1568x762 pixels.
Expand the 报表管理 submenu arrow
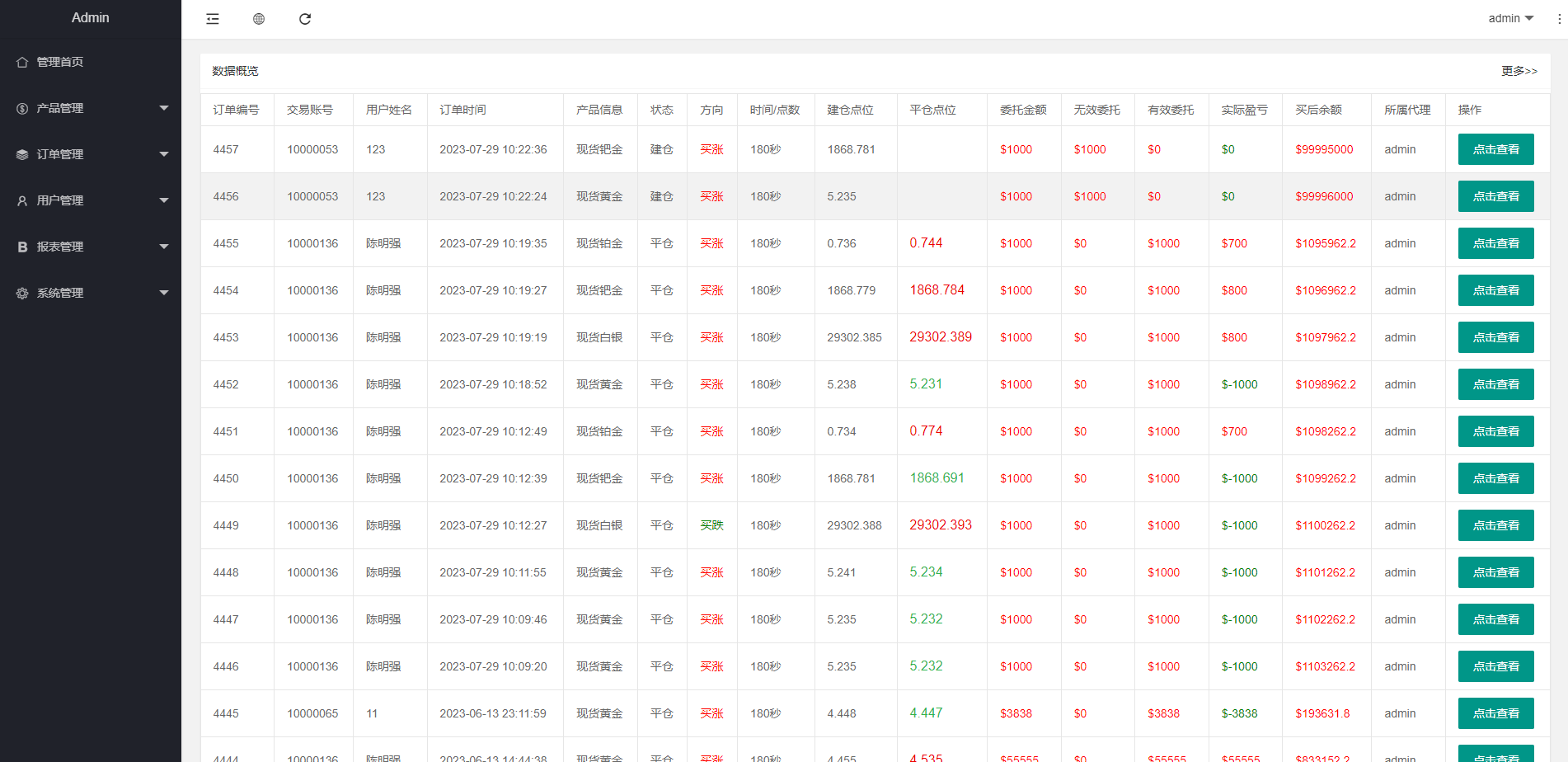(163, 247)
